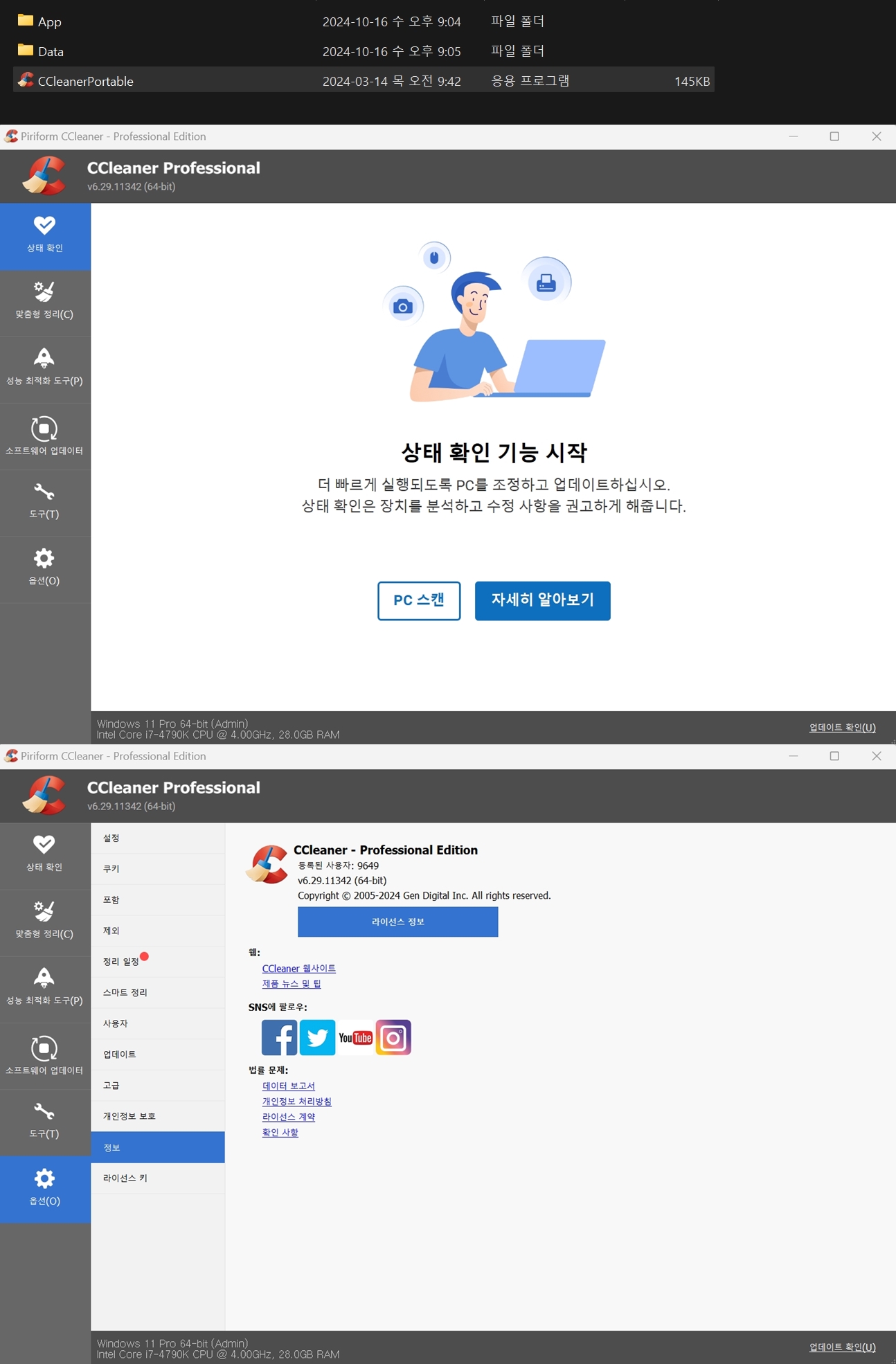Open the CCleaner 웹사이트 link
The height and width of the screenshot is (1364, 896).
click(298, 969)
